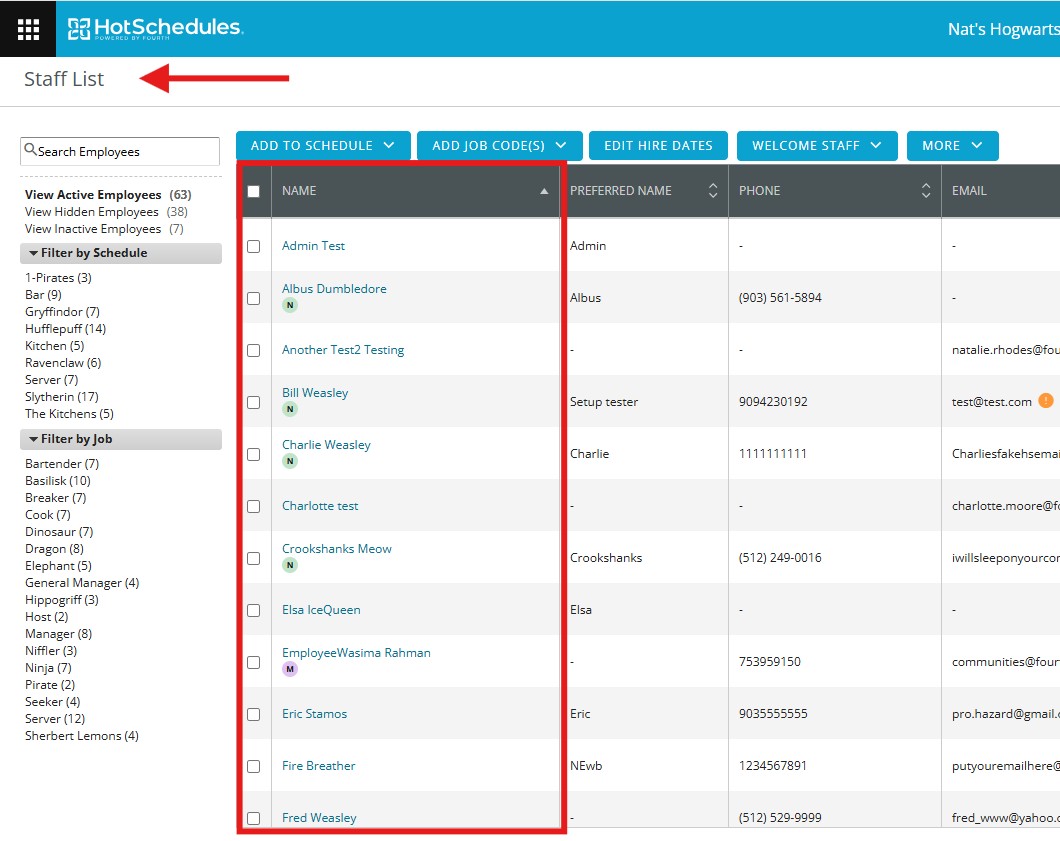Tick the select-all checkbox in header
Viewport: 1060px width, 841px height.
click(254, 191)
